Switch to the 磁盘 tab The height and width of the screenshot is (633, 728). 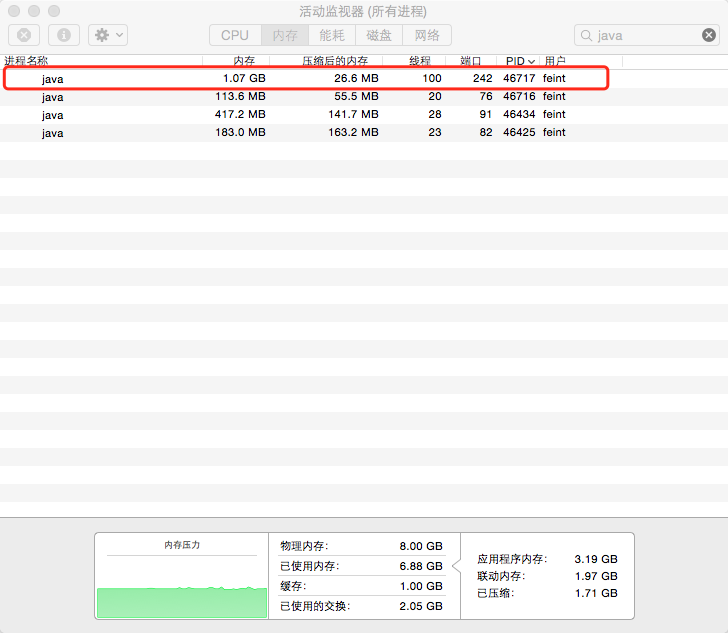379,35
